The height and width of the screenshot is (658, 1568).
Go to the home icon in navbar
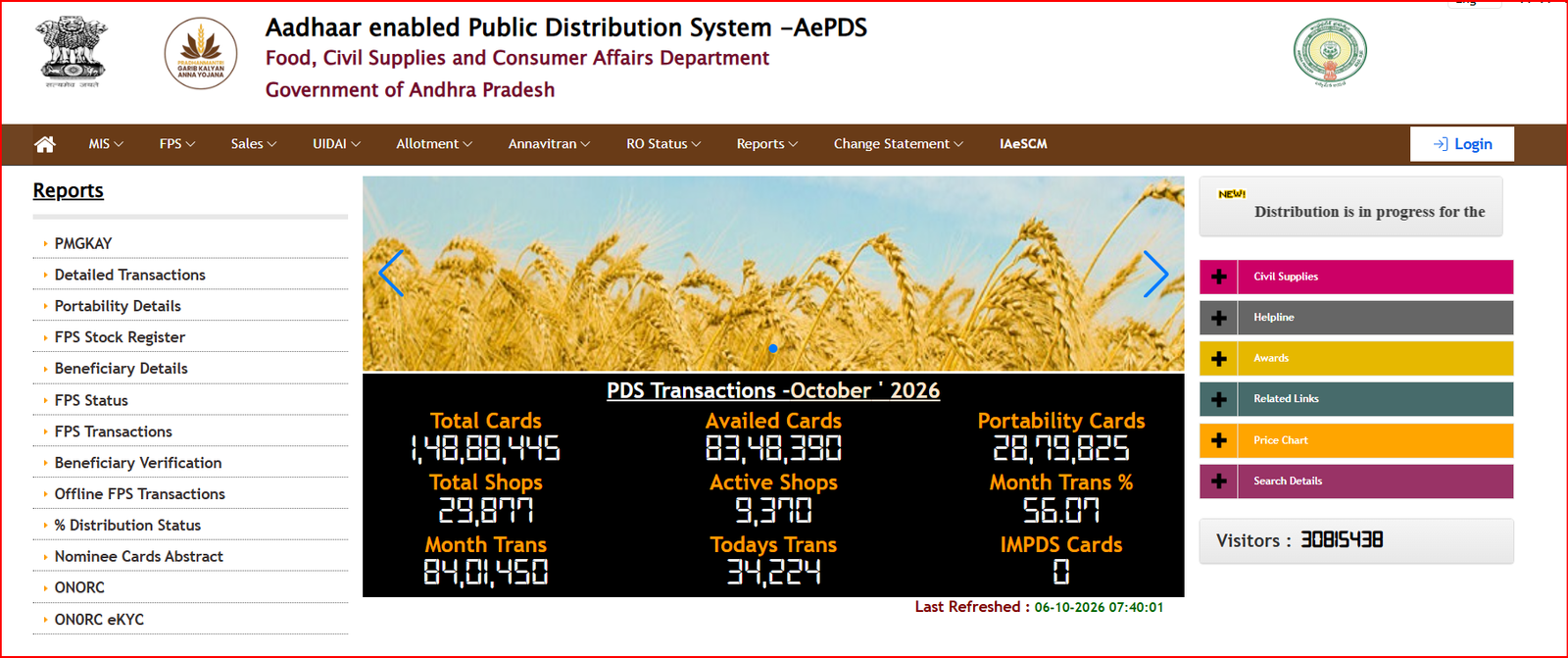pos(44,144)
